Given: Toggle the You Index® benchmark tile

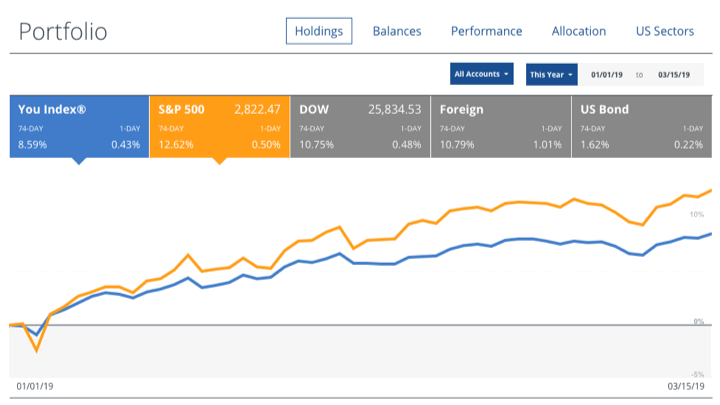Looking at the screenshot, I should [x=79, y=126].
